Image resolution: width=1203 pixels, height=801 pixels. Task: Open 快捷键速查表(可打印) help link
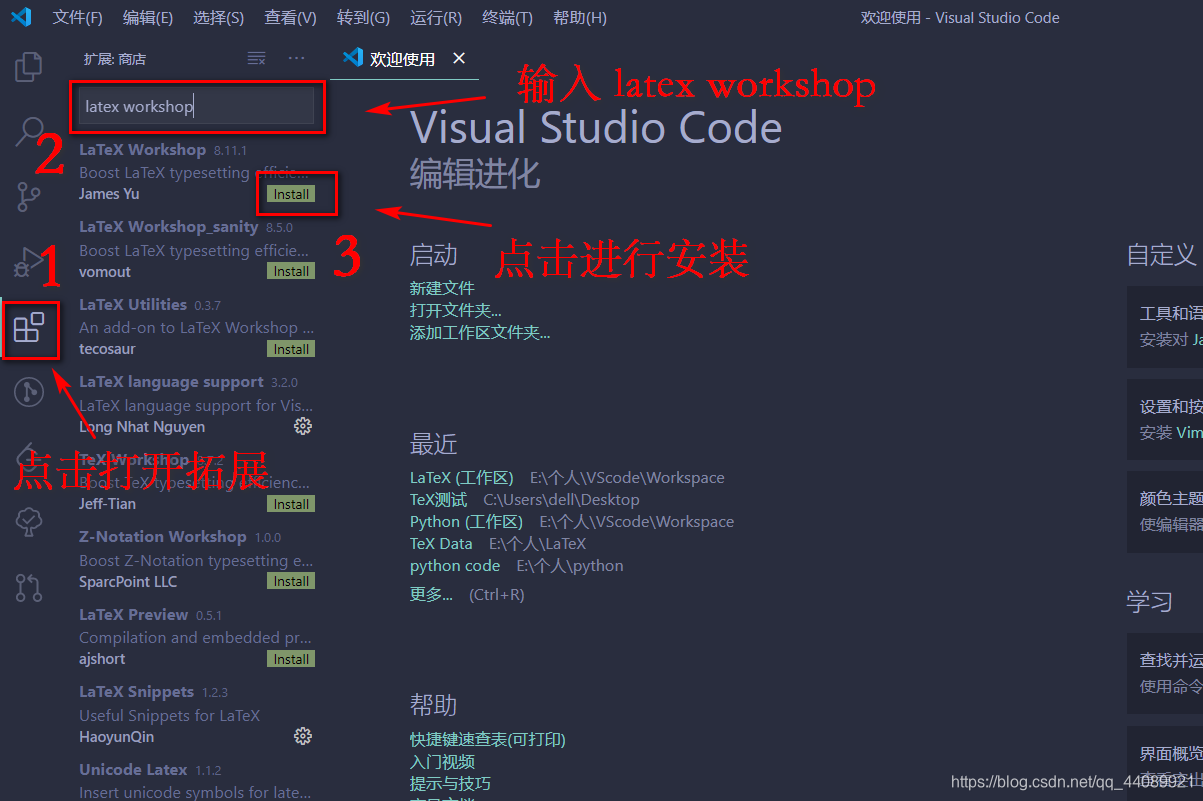tap(488, 739)
